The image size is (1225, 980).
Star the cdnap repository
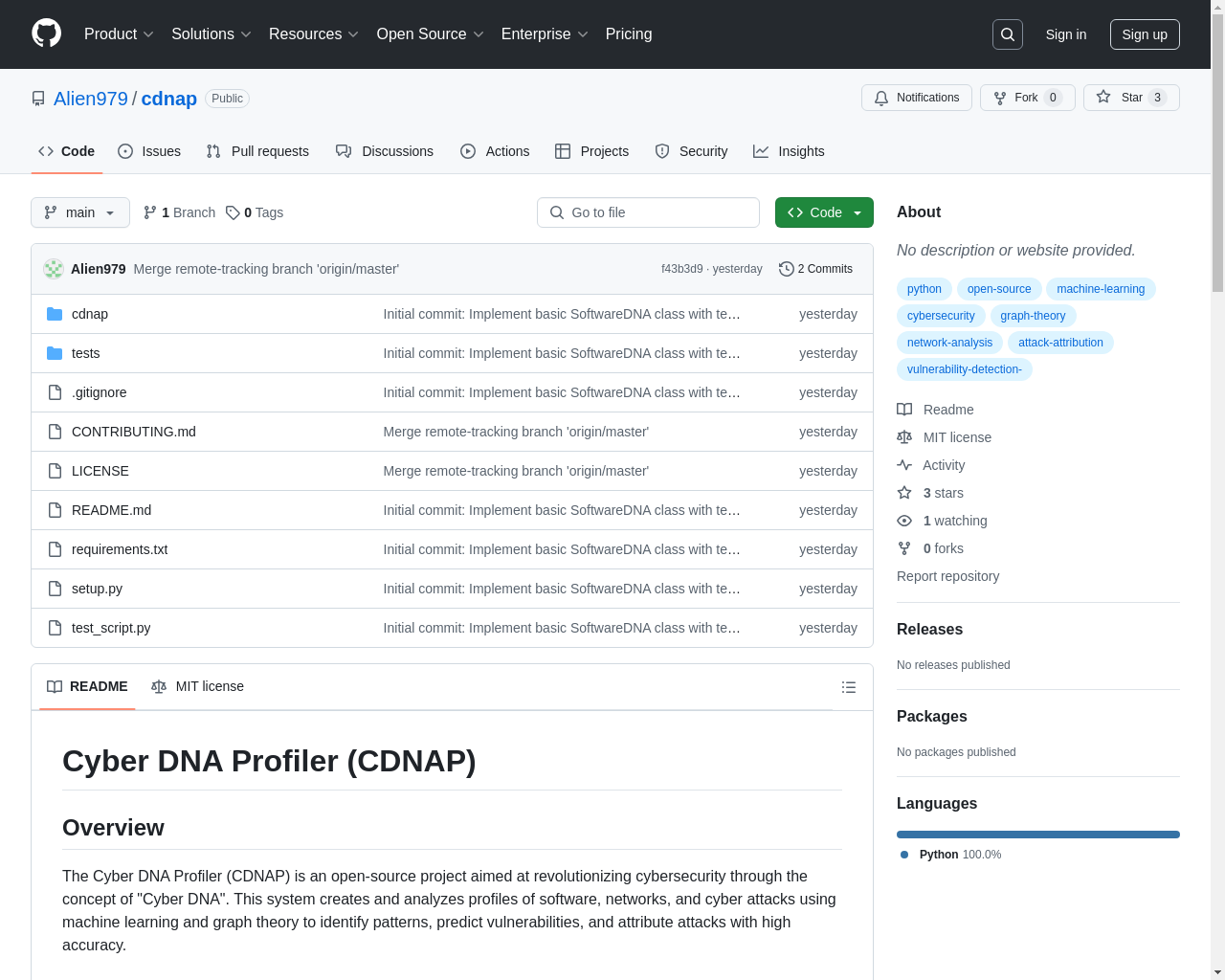click(x=1131, y=98)
